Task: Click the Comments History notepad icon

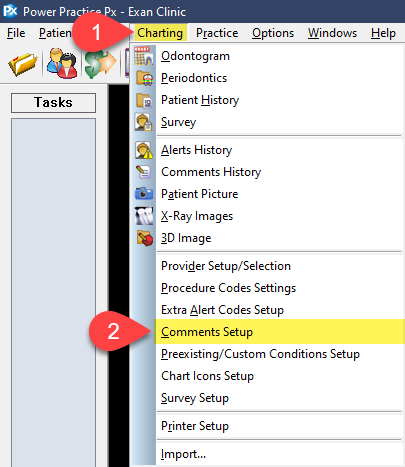Action: click(144, 172)
